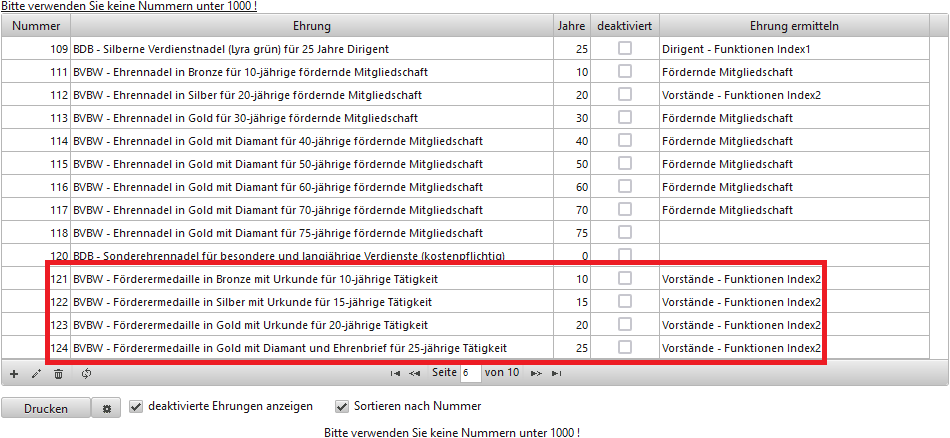Open print settings via the gear button
The width and height of the screenshot is (950, 438).
[107, 408]
